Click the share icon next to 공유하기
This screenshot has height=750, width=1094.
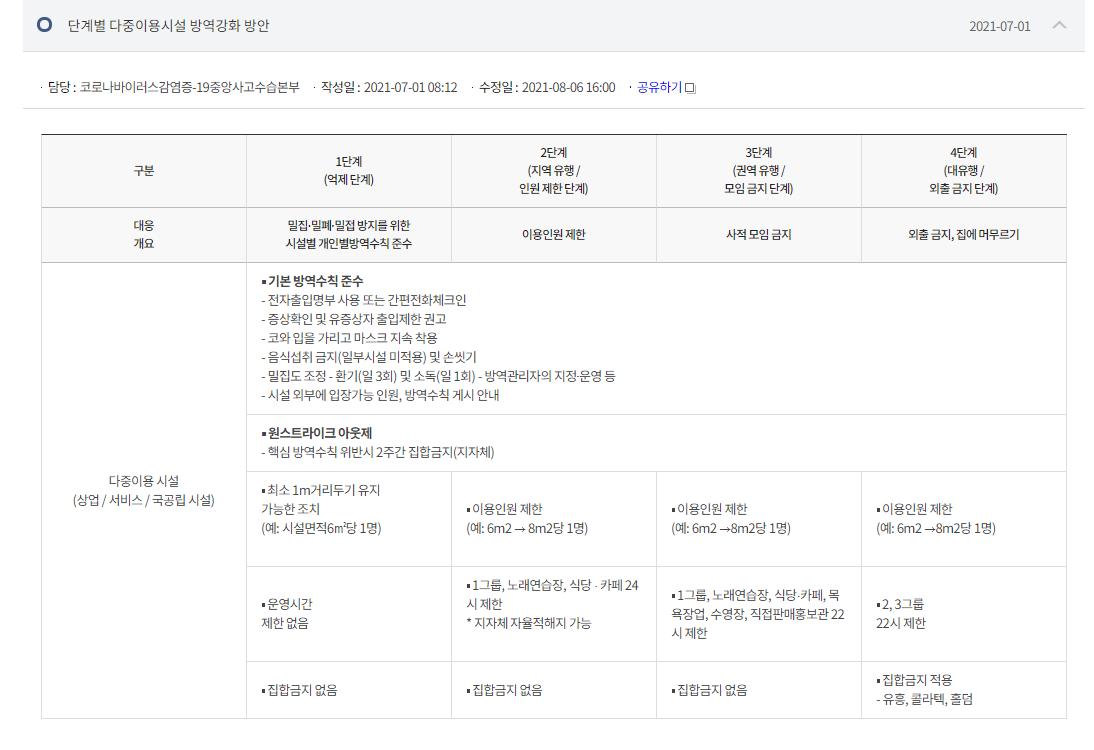[690, 88]
